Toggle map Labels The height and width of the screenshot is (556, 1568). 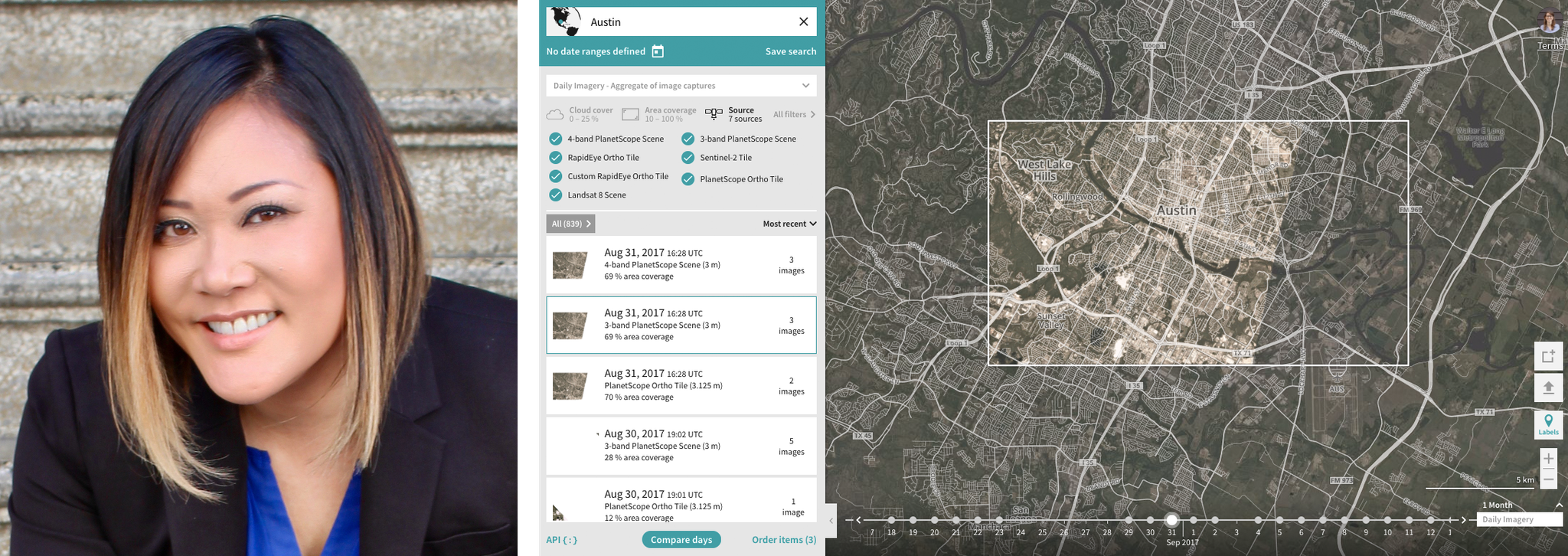click(1548, 425)
